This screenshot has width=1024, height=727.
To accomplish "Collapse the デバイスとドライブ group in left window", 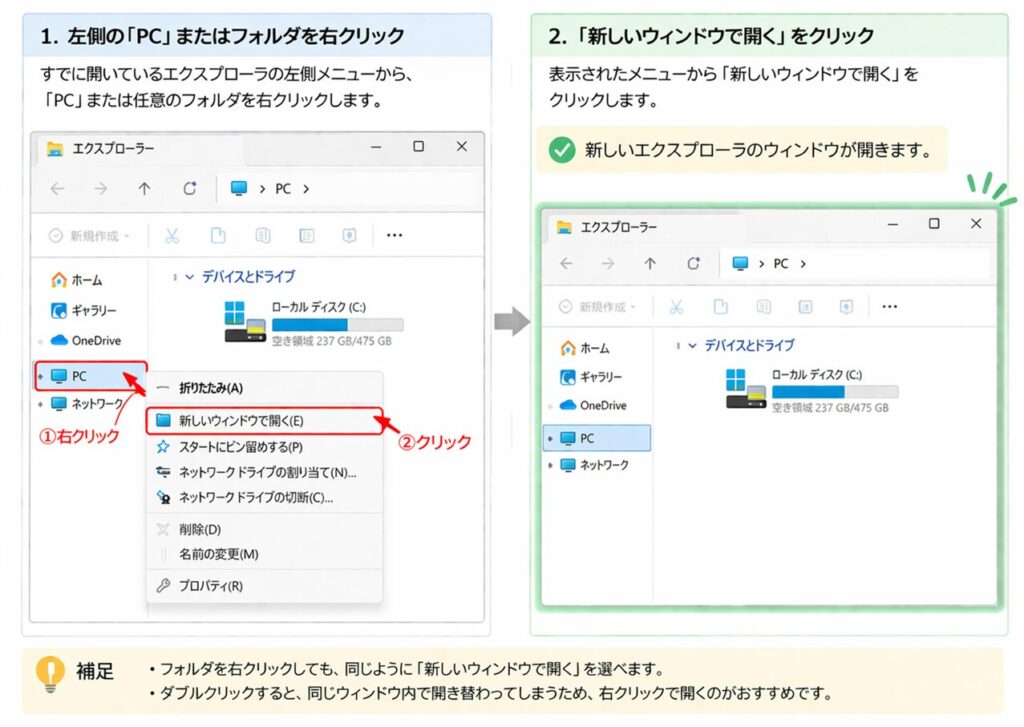I will 189,277.
